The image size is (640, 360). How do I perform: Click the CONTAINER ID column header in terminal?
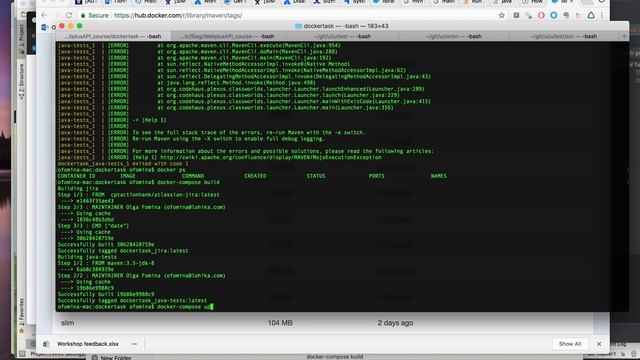[76, 176]
